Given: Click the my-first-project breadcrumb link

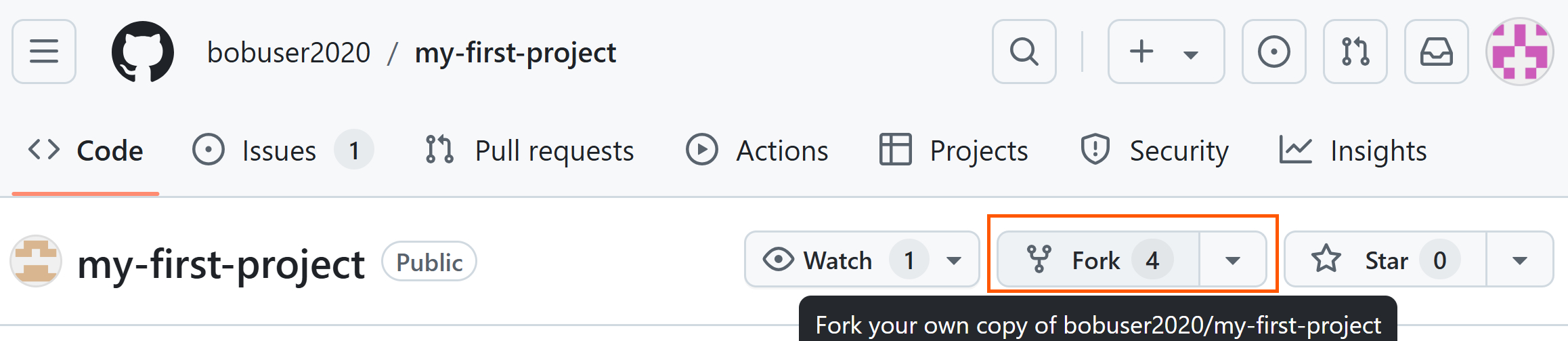Looking at the screenshot, I should point(515,52).
